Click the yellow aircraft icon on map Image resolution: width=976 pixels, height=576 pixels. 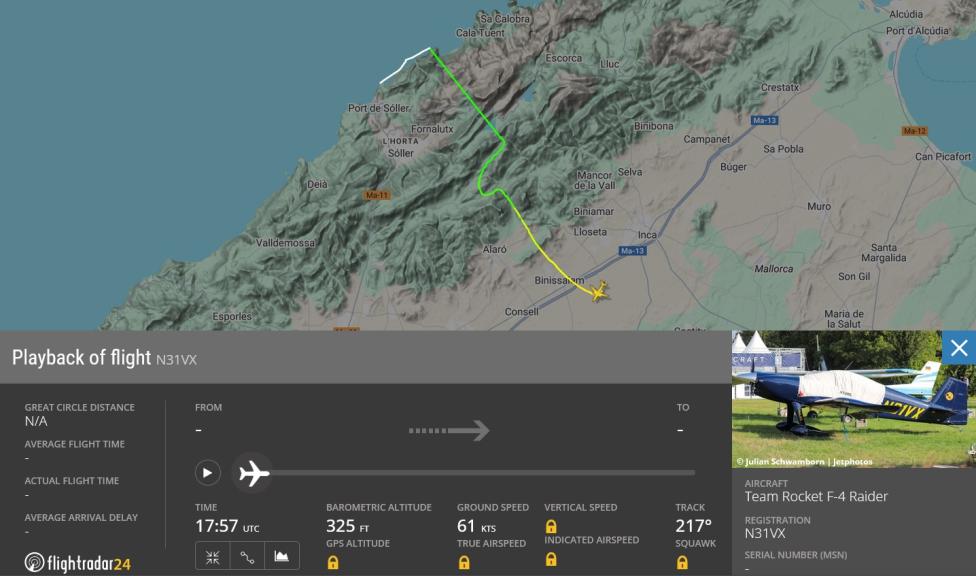click(x=599, y=291)
